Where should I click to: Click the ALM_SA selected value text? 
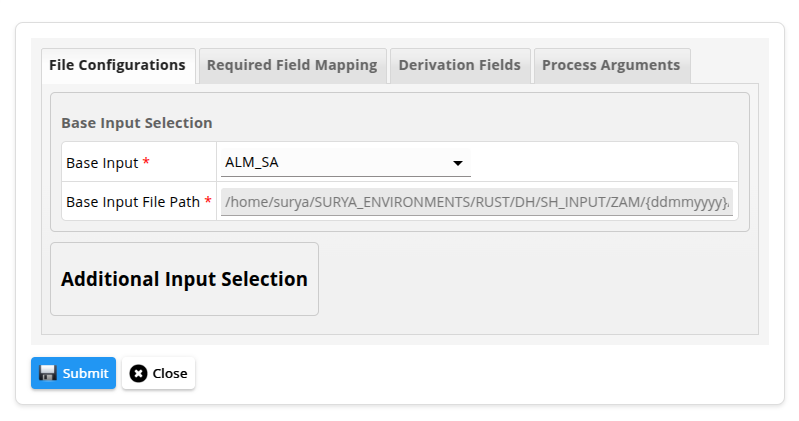coord(251,162)
